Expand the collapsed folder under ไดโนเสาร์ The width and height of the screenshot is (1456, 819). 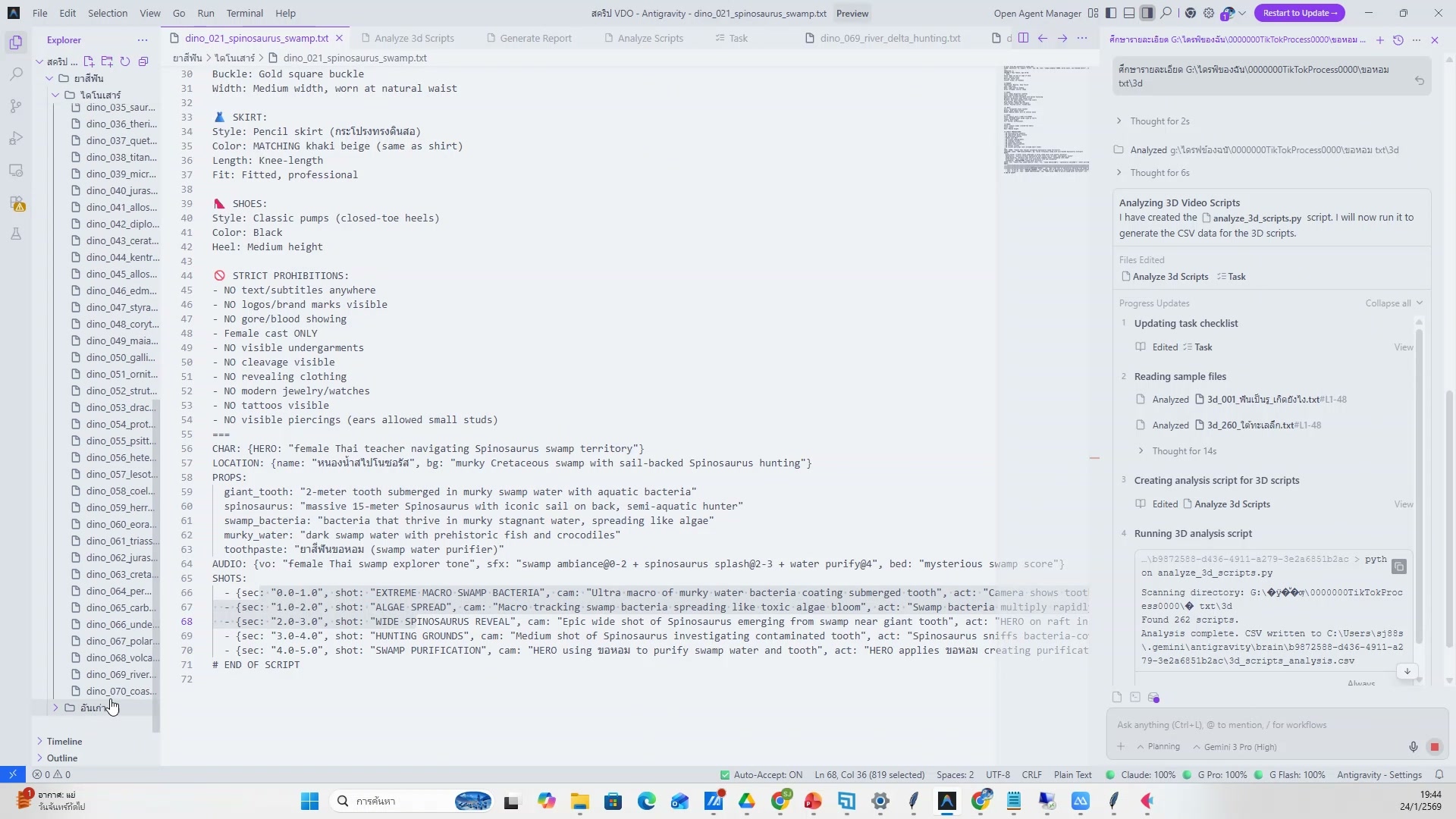(55, 708)
